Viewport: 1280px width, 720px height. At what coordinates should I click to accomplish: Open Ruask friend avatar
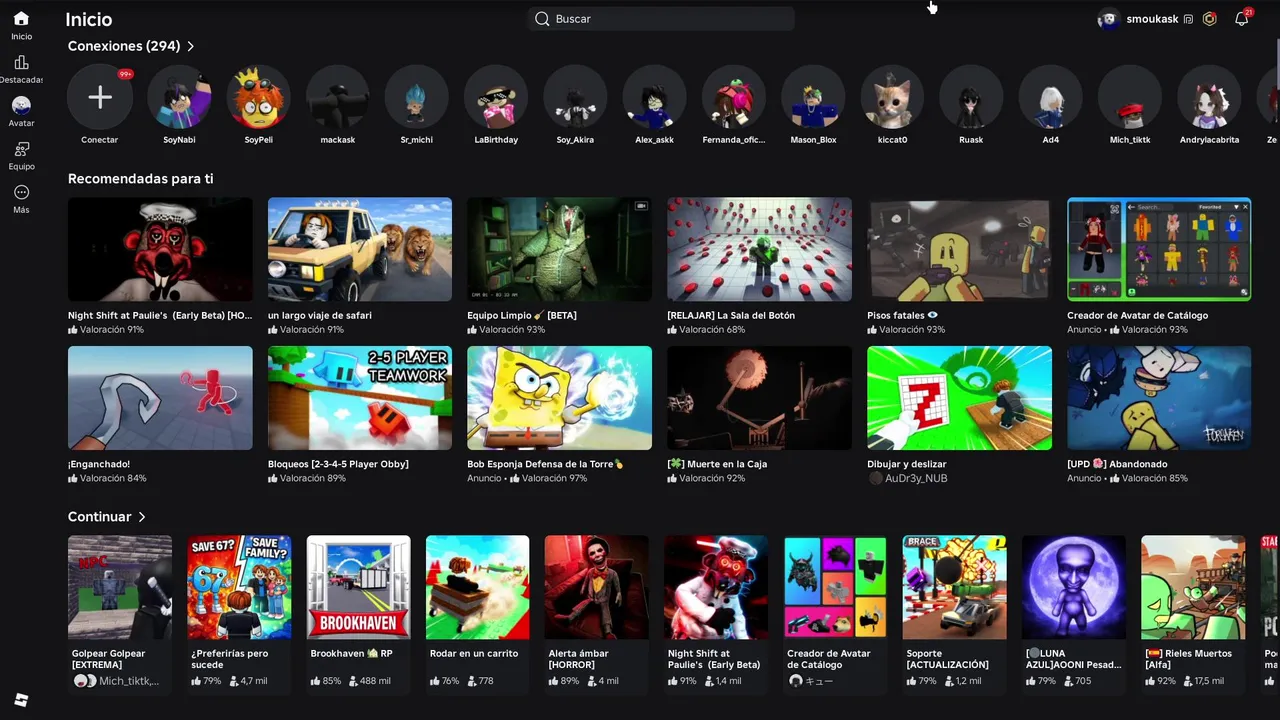[x=971, y=97]
